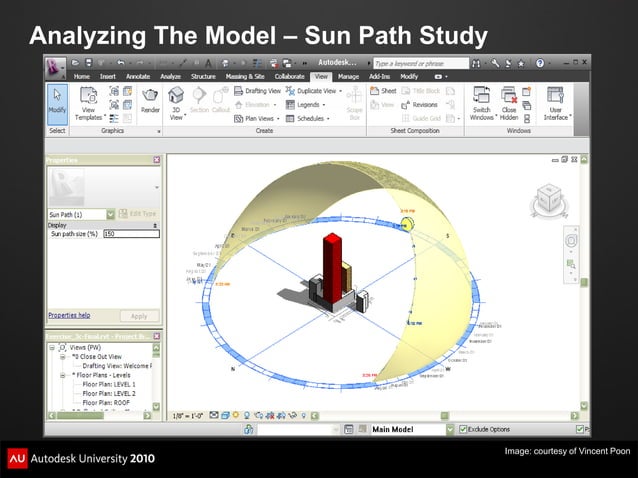The width and height of the screenshot is (638, 478).
Task: Click Sun Path sun icon in view control bar
Action: click(x=236, y=415)
